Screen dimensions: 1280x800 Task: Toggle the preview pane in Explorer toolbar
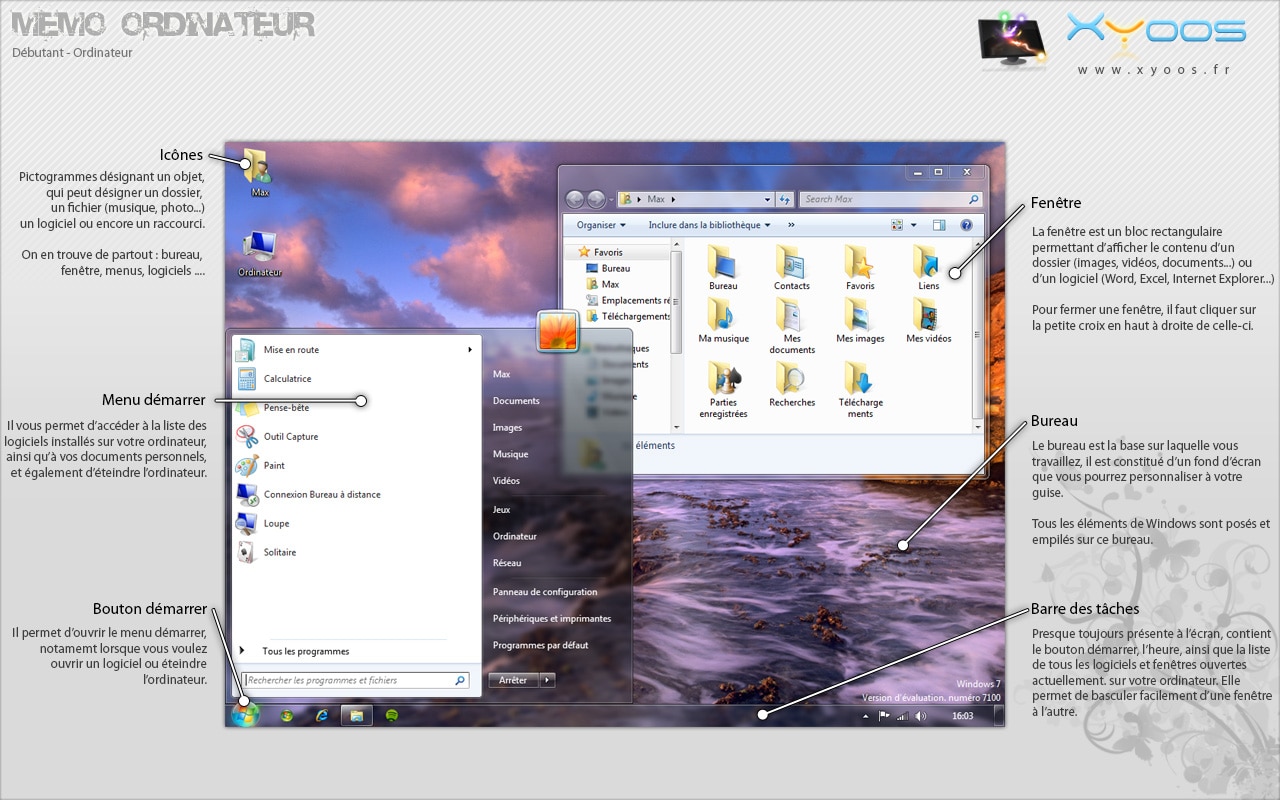(x=939, y=226)
